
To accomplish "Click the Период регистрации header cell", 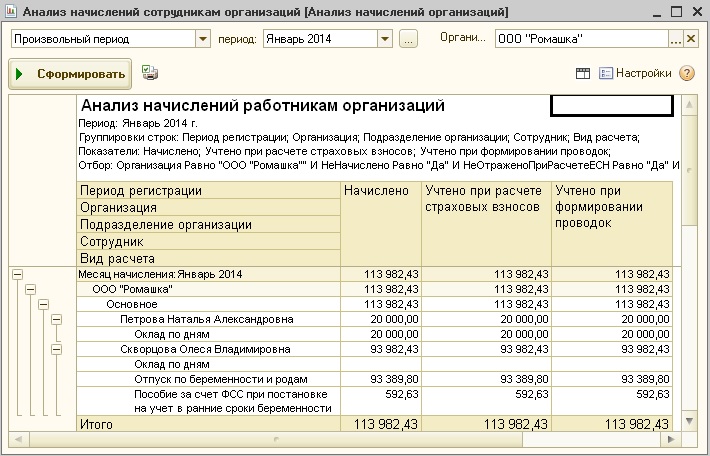I will [x=209, y=191].
